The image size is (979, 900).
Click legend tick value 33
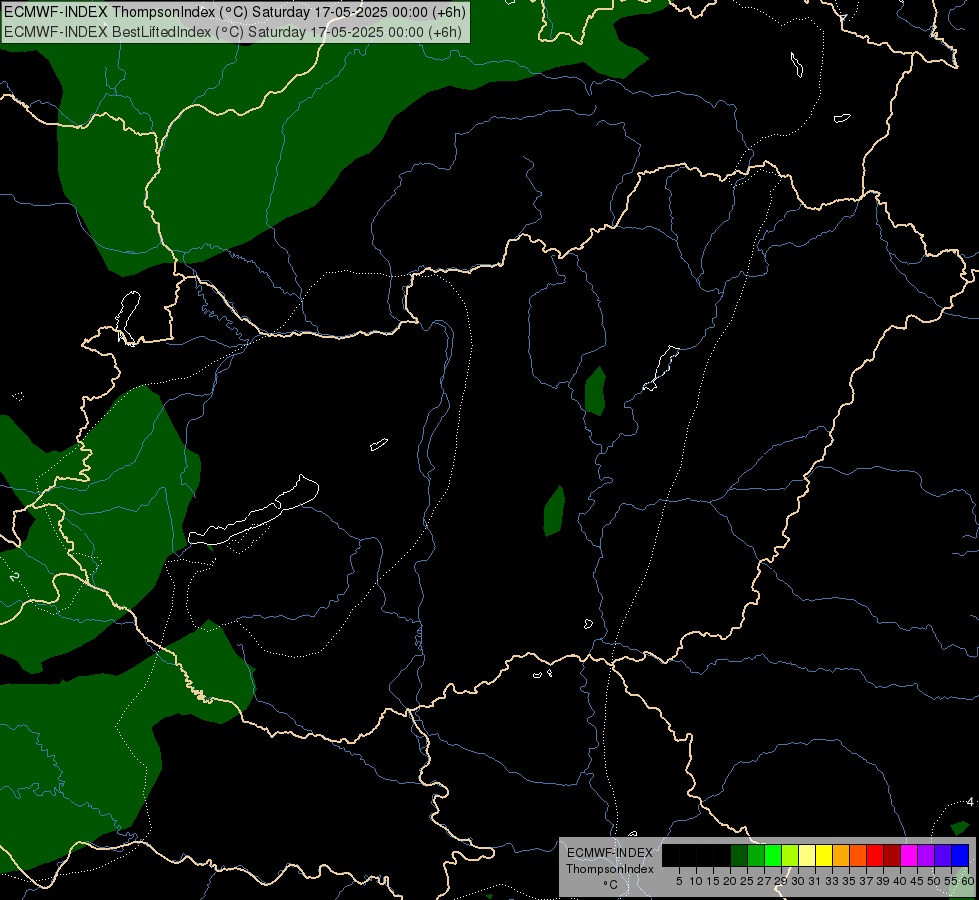coord(832,881)
